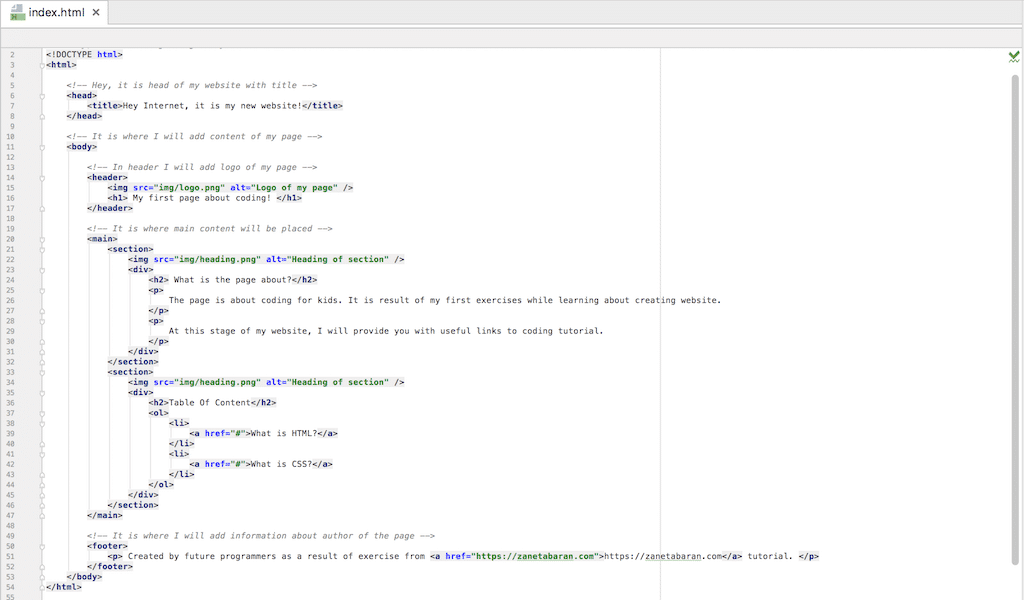Select the index.html editor tab
This screenshot has width=1024, height=600.
click(x=55, y=13)
